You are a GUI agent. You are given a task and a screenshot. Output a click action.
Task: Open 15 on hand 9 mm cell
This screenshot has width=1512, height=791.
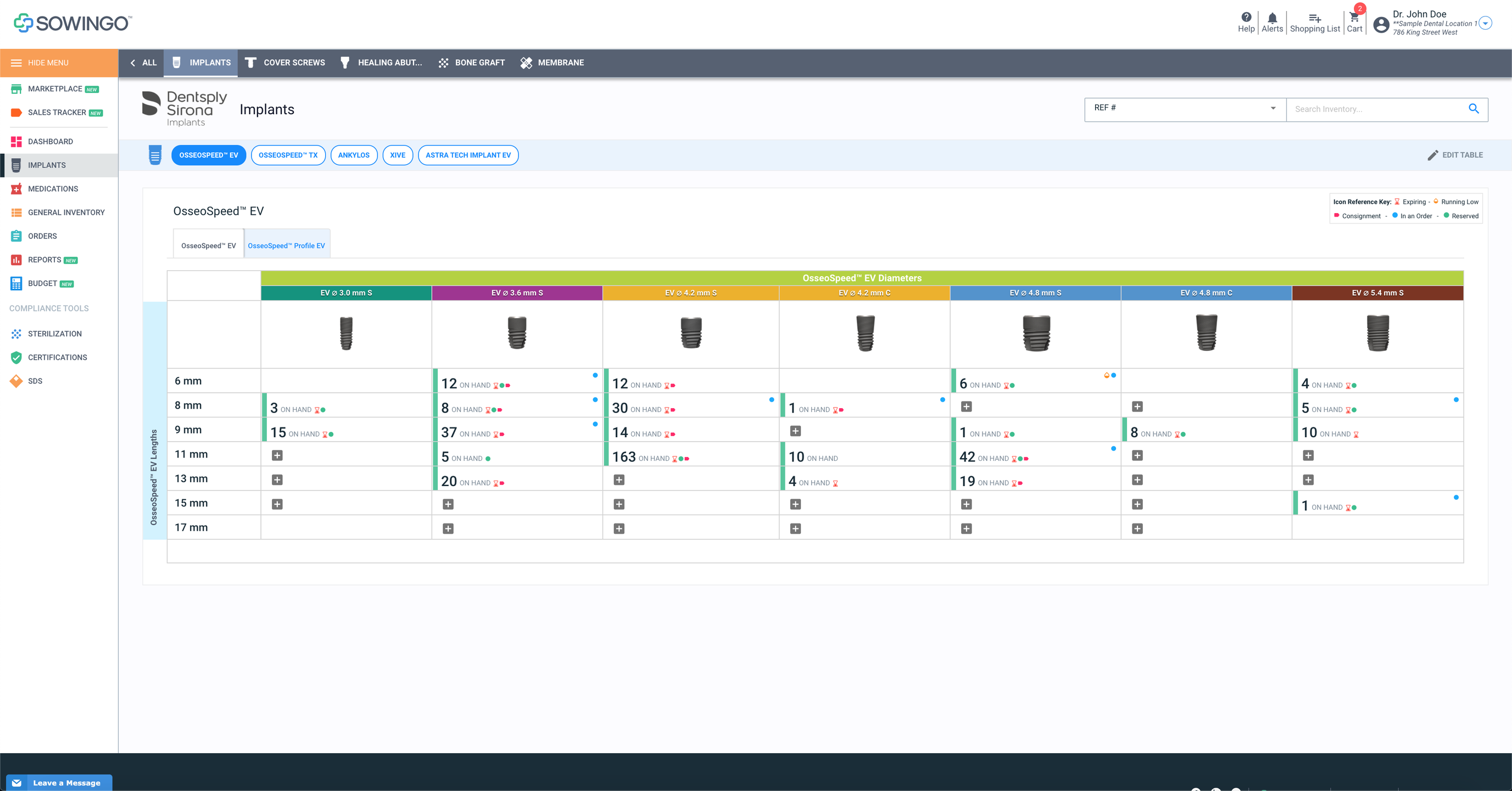[347, 431]
